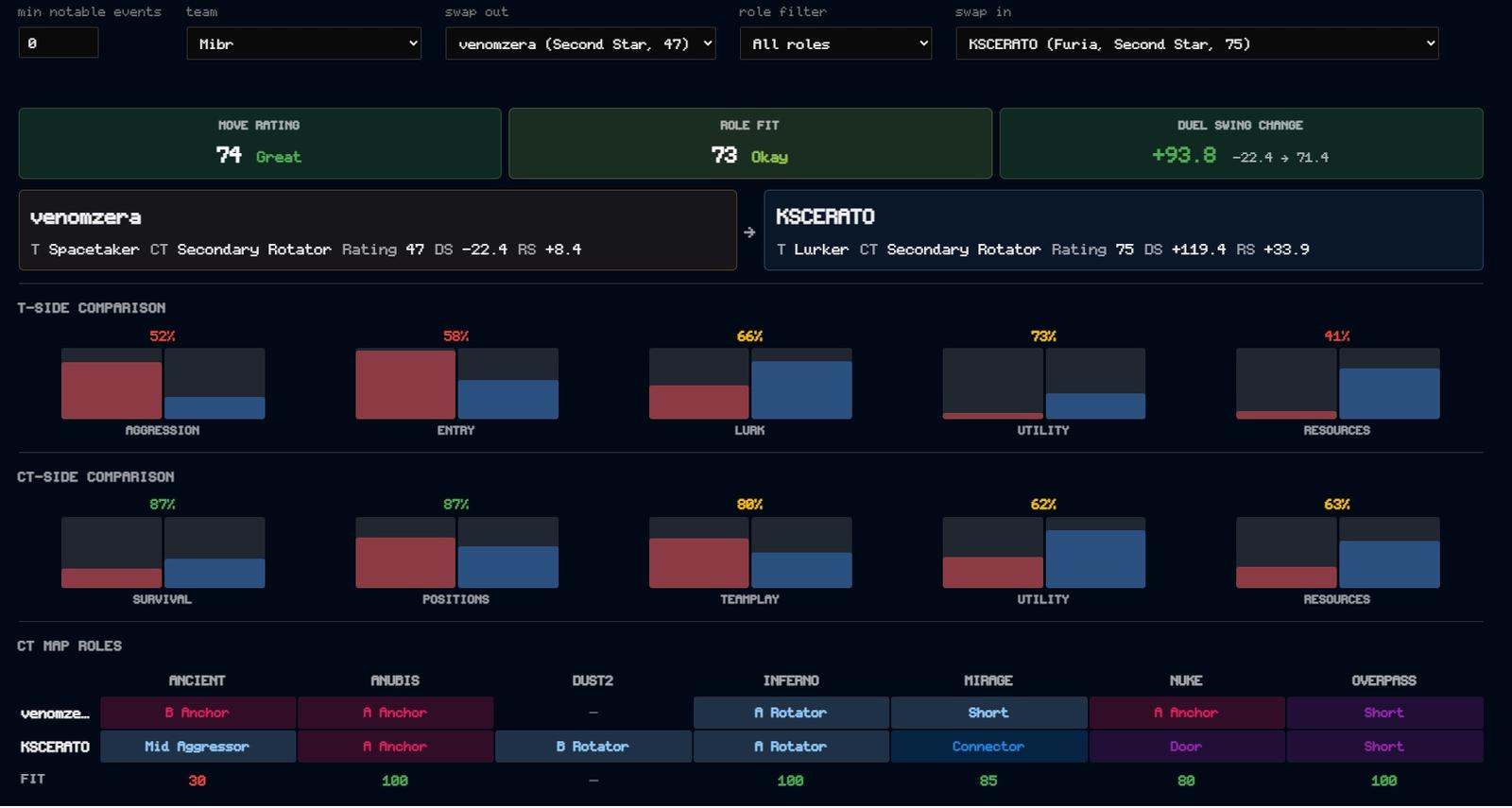Click the T-side Lurk blue bar
The width and height of the screenshot is (1512, 808).
801,390
